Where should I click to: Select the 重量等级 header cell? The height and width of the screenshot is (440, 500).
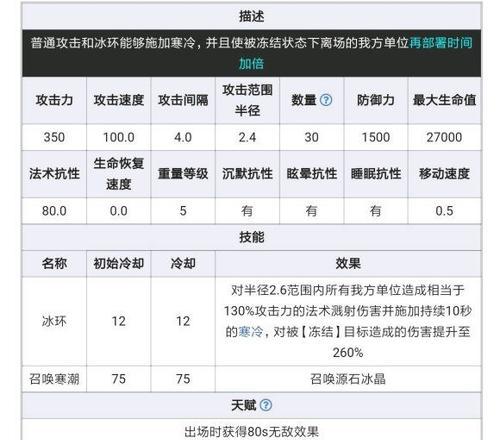pyautogui.click(x=183, y=174)
